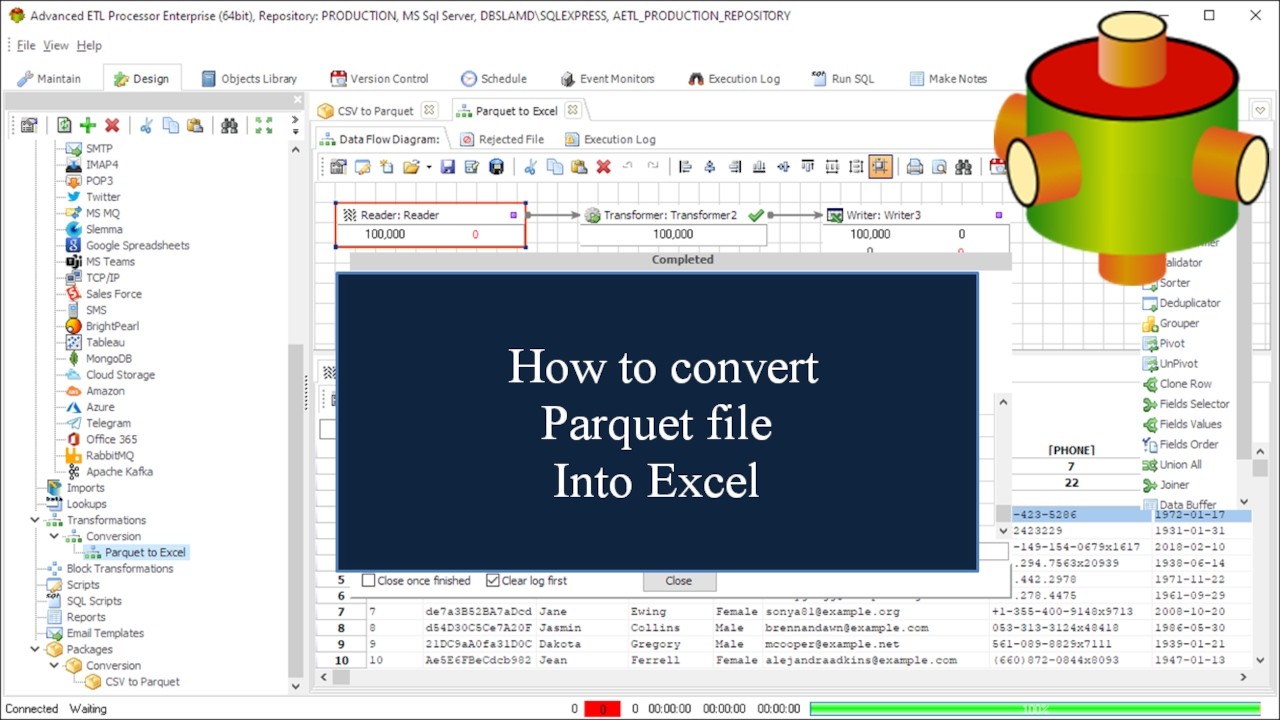The height and width of the screenshot is (720, 1280).
Task: Toggle the Close once finished checkbox
Action: click(368, 580)
